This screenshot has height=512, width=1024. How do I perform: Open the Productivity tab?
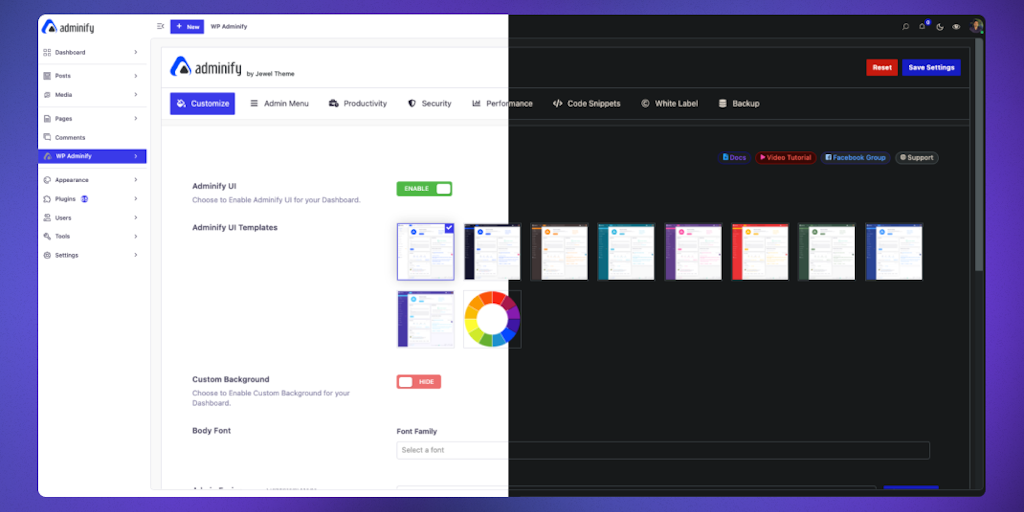(x=358, y=103)
